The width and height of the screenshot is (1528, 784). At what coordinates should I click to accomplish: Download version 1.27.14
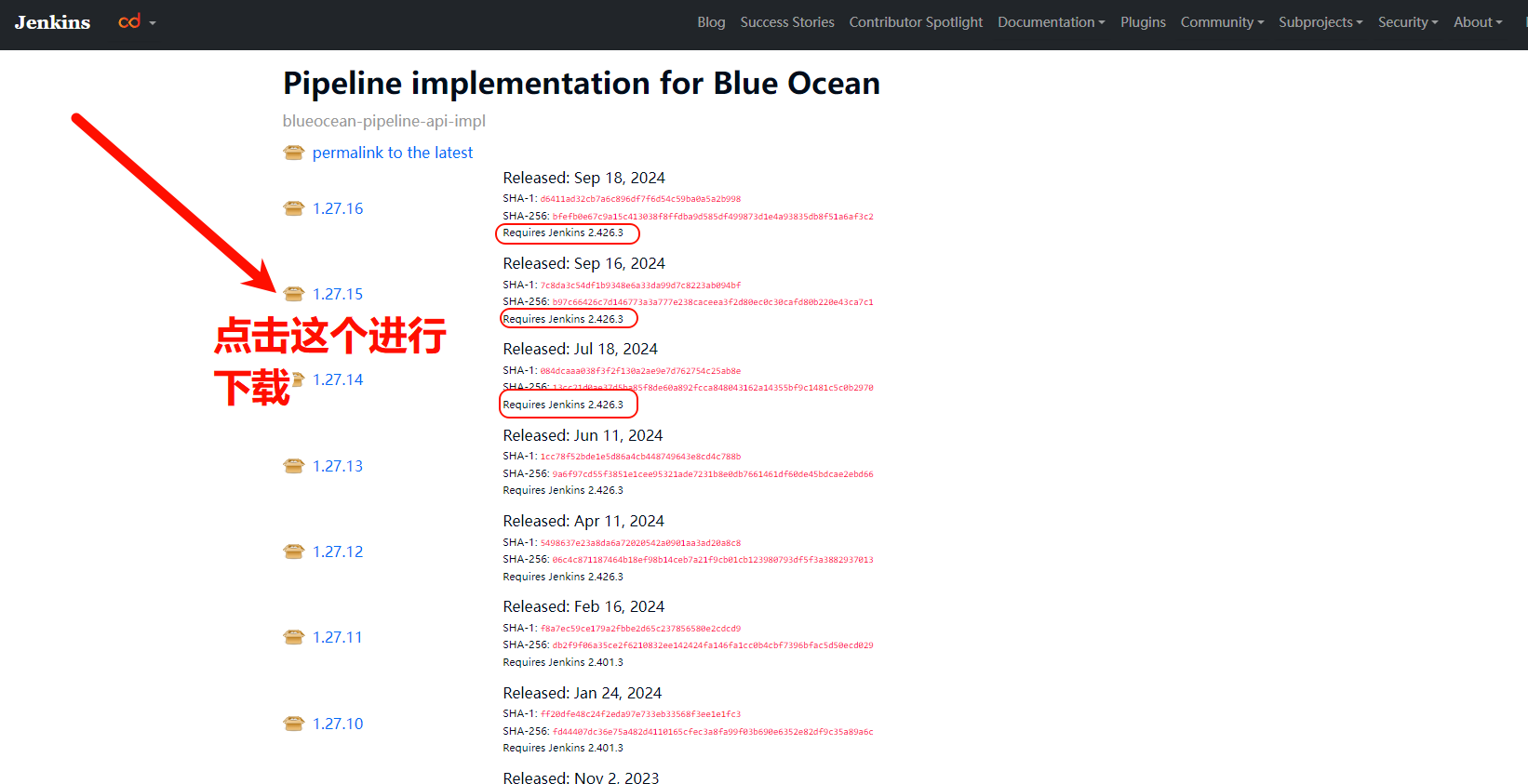338,379
